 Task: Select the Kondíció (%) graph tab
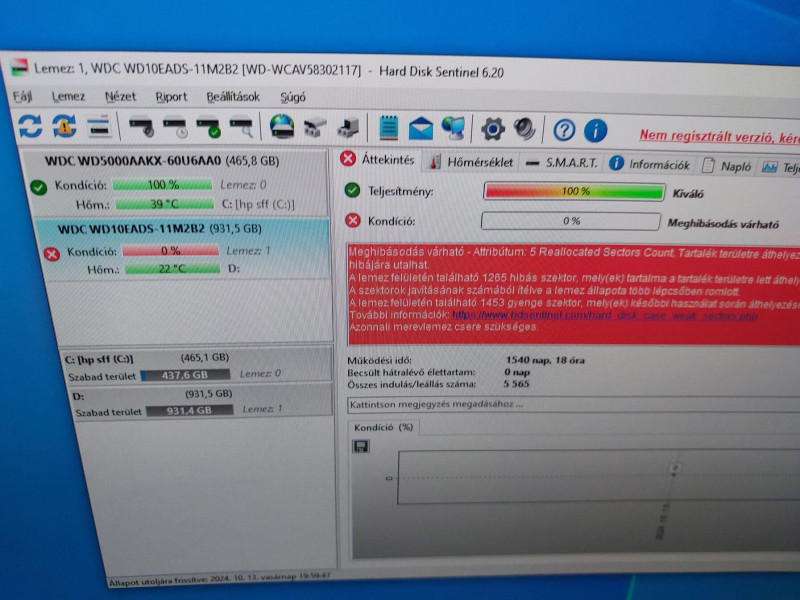click(x=384, y=428)
